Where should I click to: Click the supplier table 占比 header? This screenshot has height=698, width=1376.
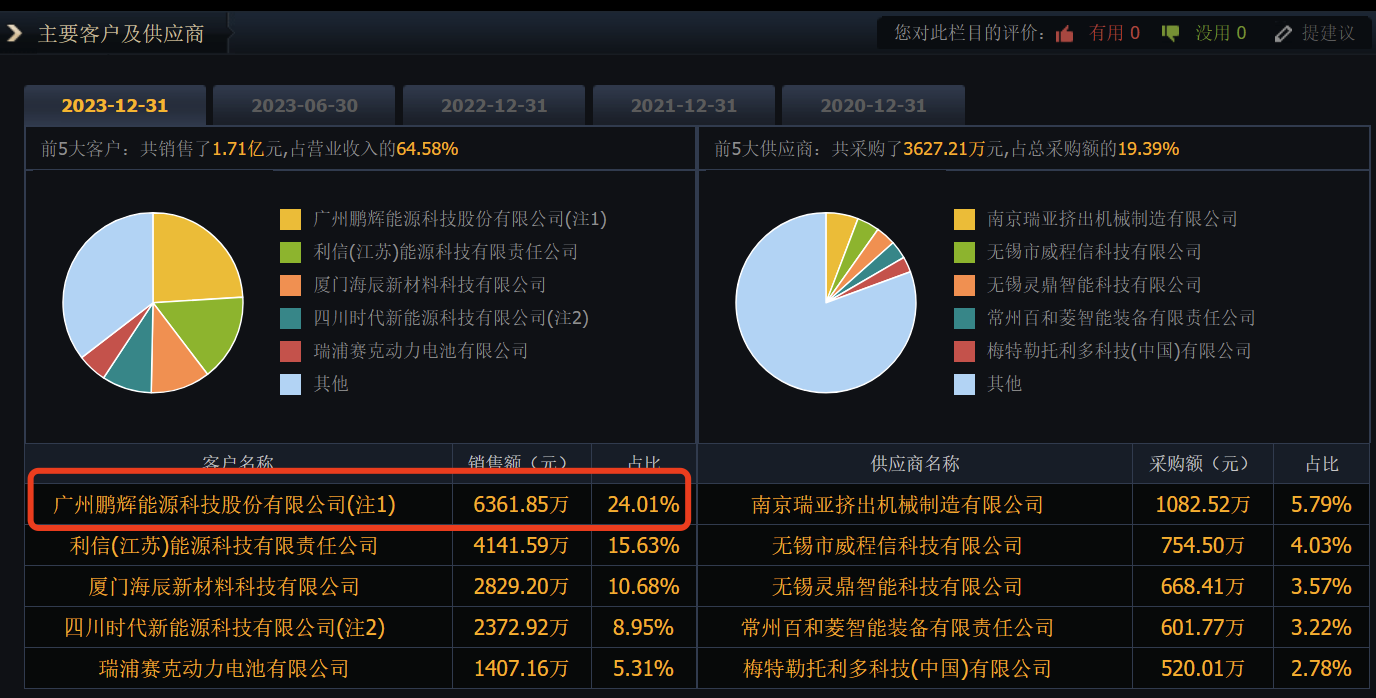[x=1322, y=464]
